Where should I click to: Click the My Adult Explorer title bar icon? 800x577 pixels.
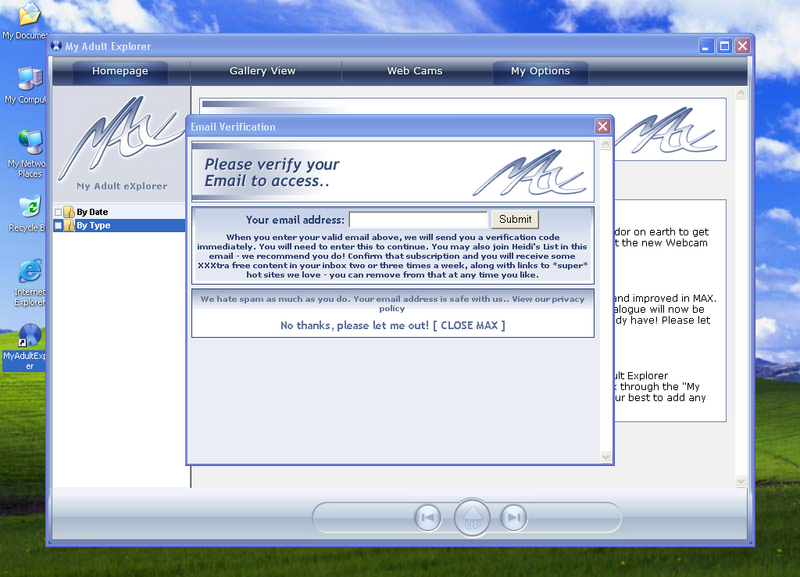(x=57, y=46)
